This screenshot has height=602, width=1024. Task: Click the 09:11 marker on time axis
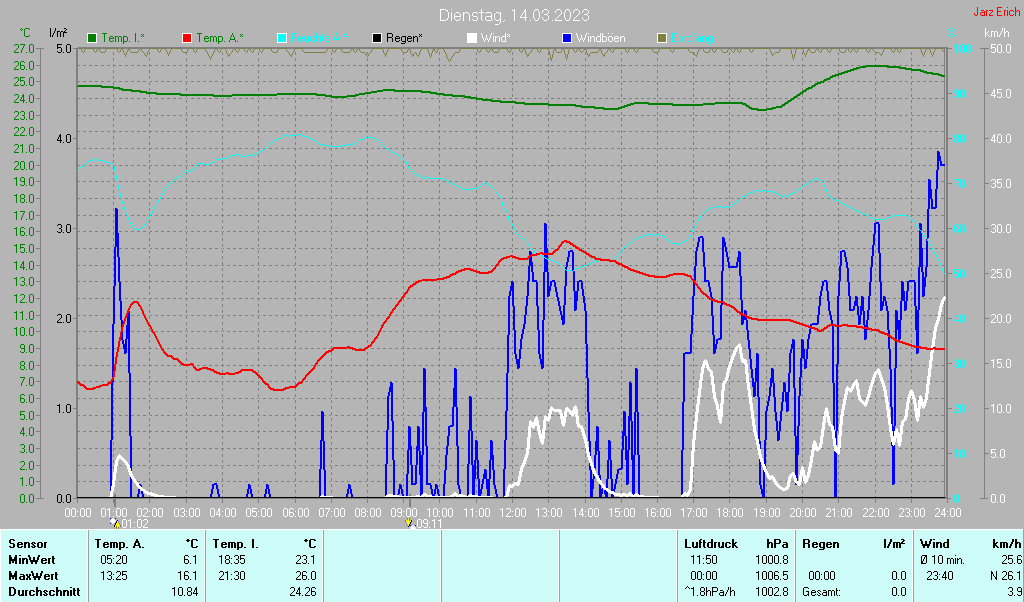408,523
